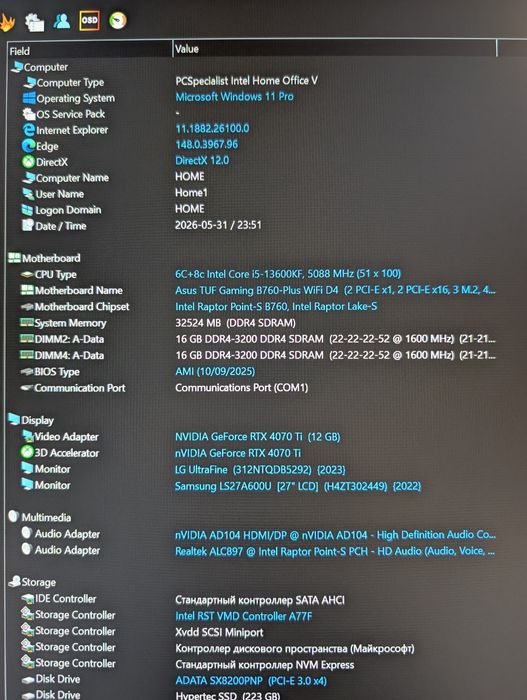
Task: Click the blue users toolbar icon
Action: 62,21
